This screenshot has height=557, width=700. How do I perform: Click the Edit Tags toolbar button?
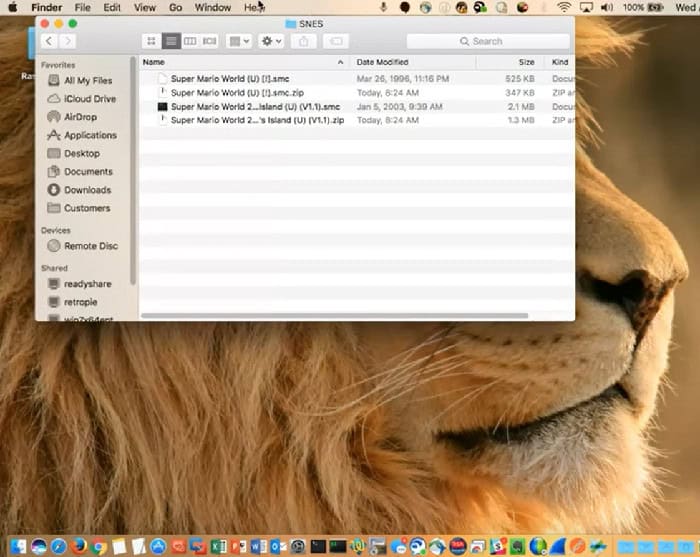tap(336, 42)
